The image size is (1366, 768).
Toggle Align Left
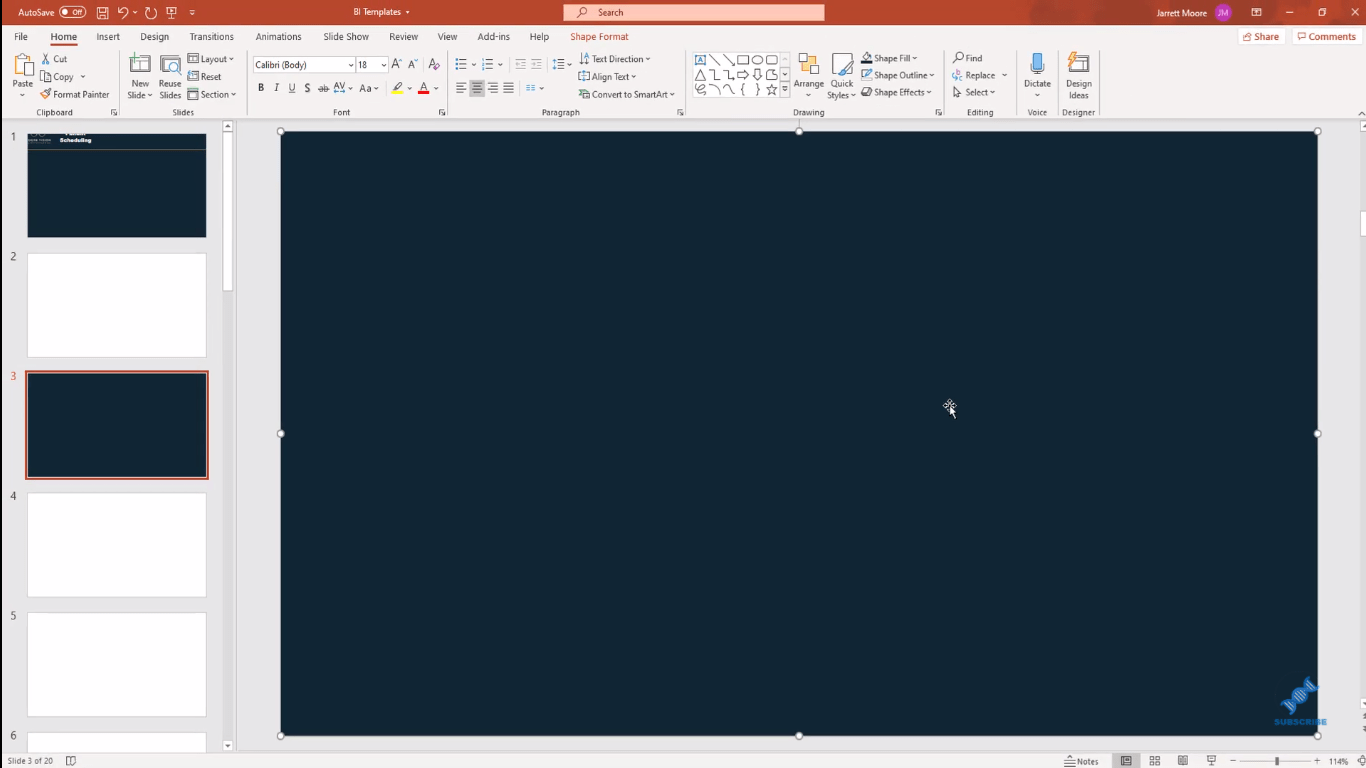tap(461, 88)
